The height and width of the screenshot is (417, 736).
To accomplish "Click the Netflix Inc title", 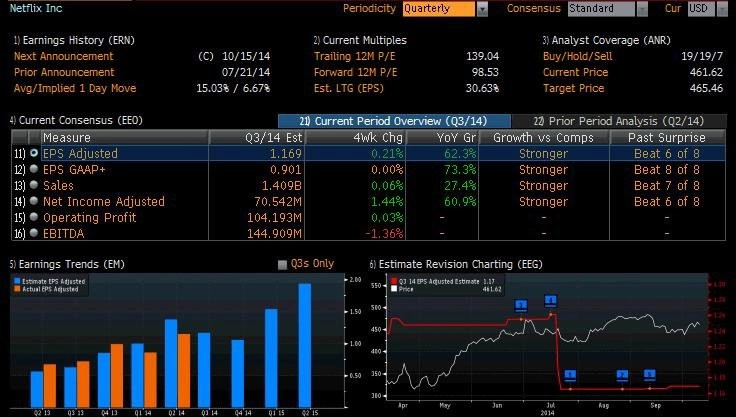I will click(x=36, y=8).
